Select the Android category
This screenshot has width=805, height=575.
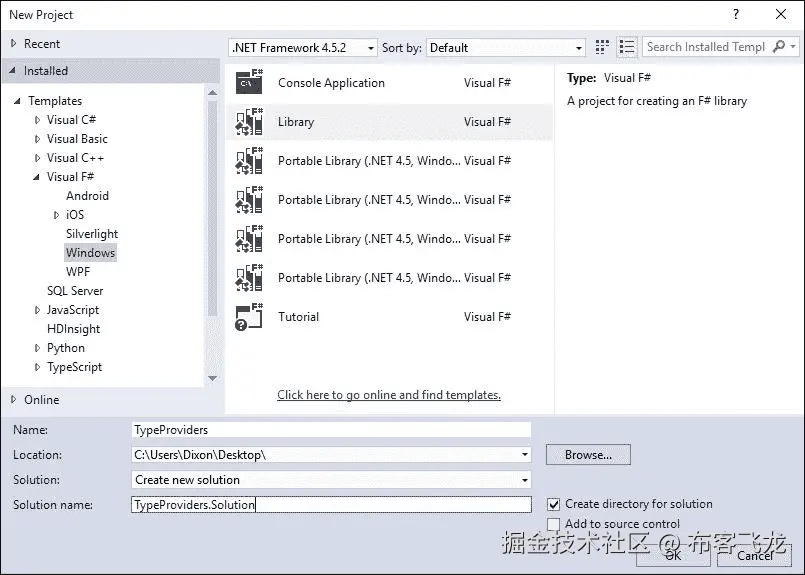tap(87, 196)
